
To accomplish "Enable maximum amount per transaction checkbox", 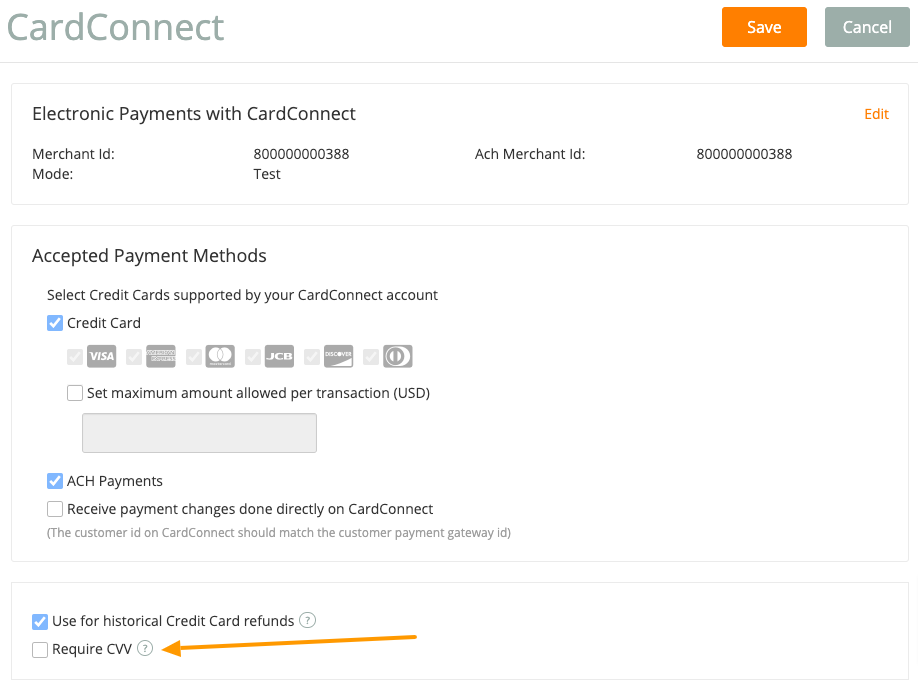I will point(75,393).
